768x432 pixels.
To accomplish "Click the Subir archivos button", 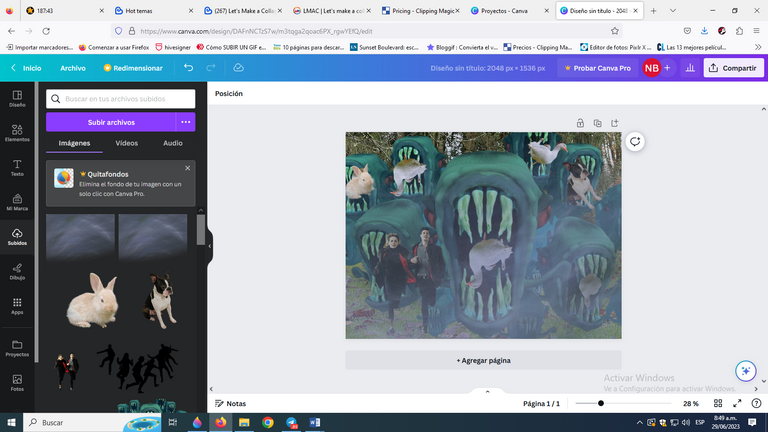I will [111, 122].
